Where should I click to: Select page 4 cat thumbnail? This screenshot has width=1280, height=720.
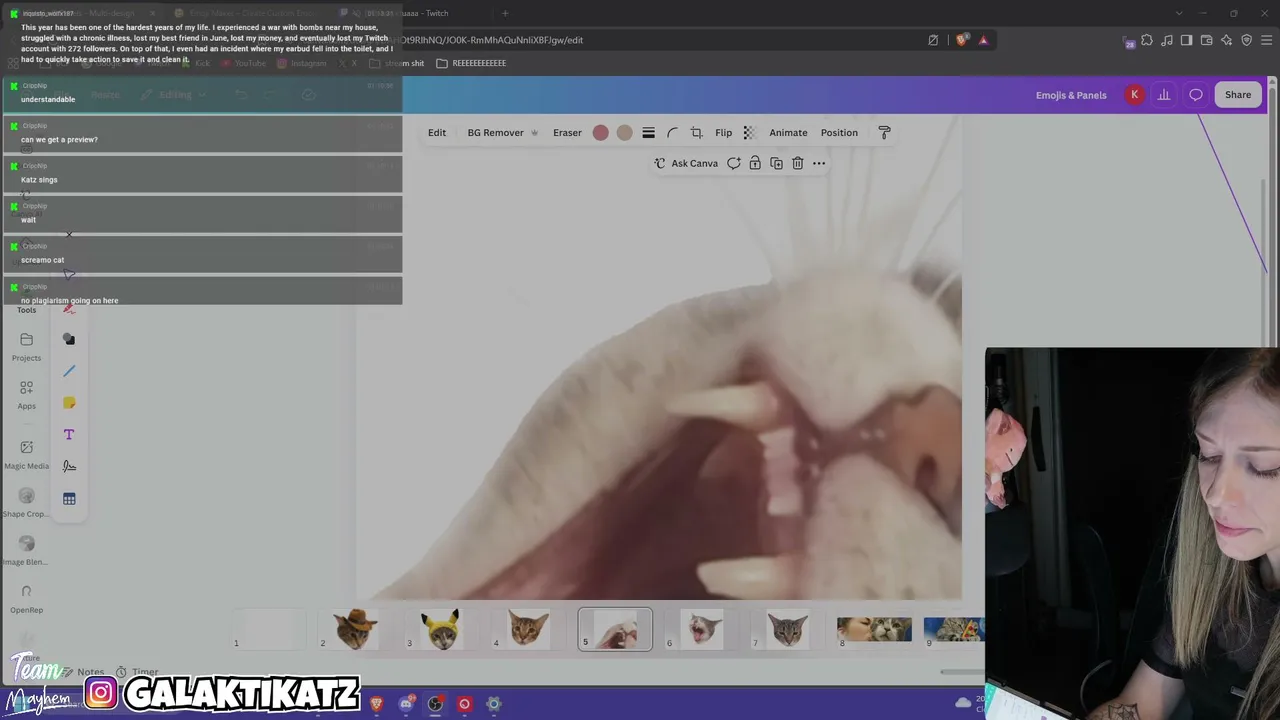[528, 629]
